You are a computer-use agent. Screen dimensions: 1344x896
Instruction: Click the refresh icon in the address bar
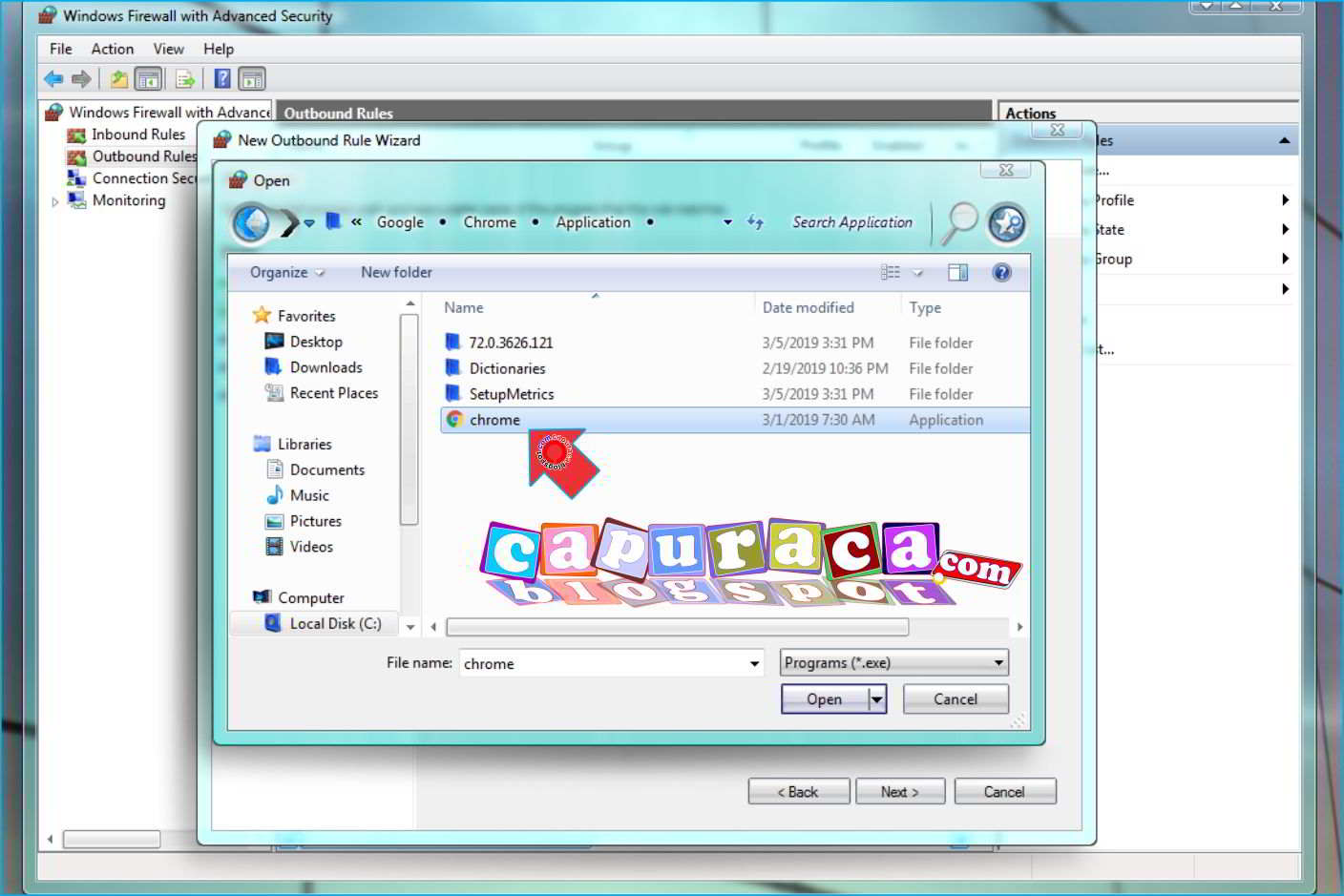(x=755, y=222)
